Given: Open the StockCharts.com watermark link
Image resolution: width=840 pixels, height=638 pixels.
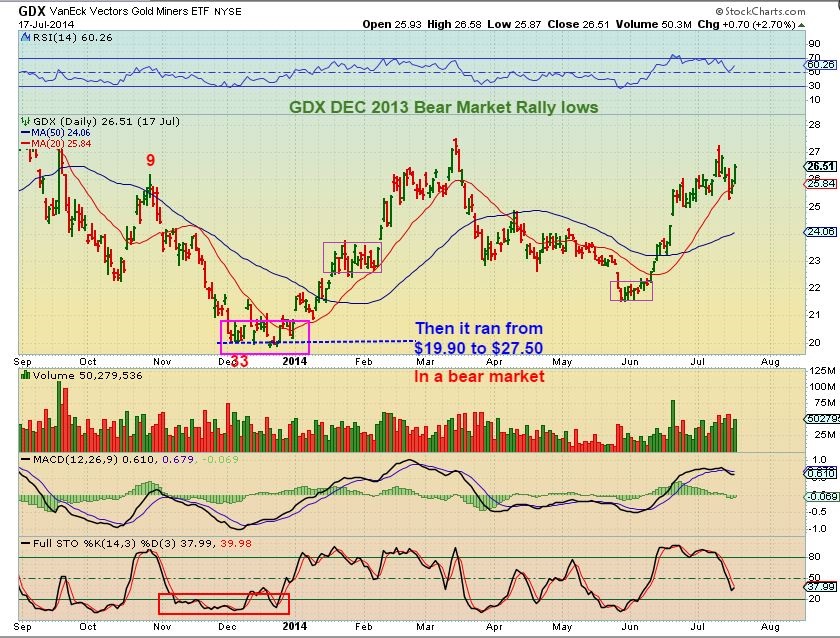Looking at the screenshot, I should pos(760,11).
